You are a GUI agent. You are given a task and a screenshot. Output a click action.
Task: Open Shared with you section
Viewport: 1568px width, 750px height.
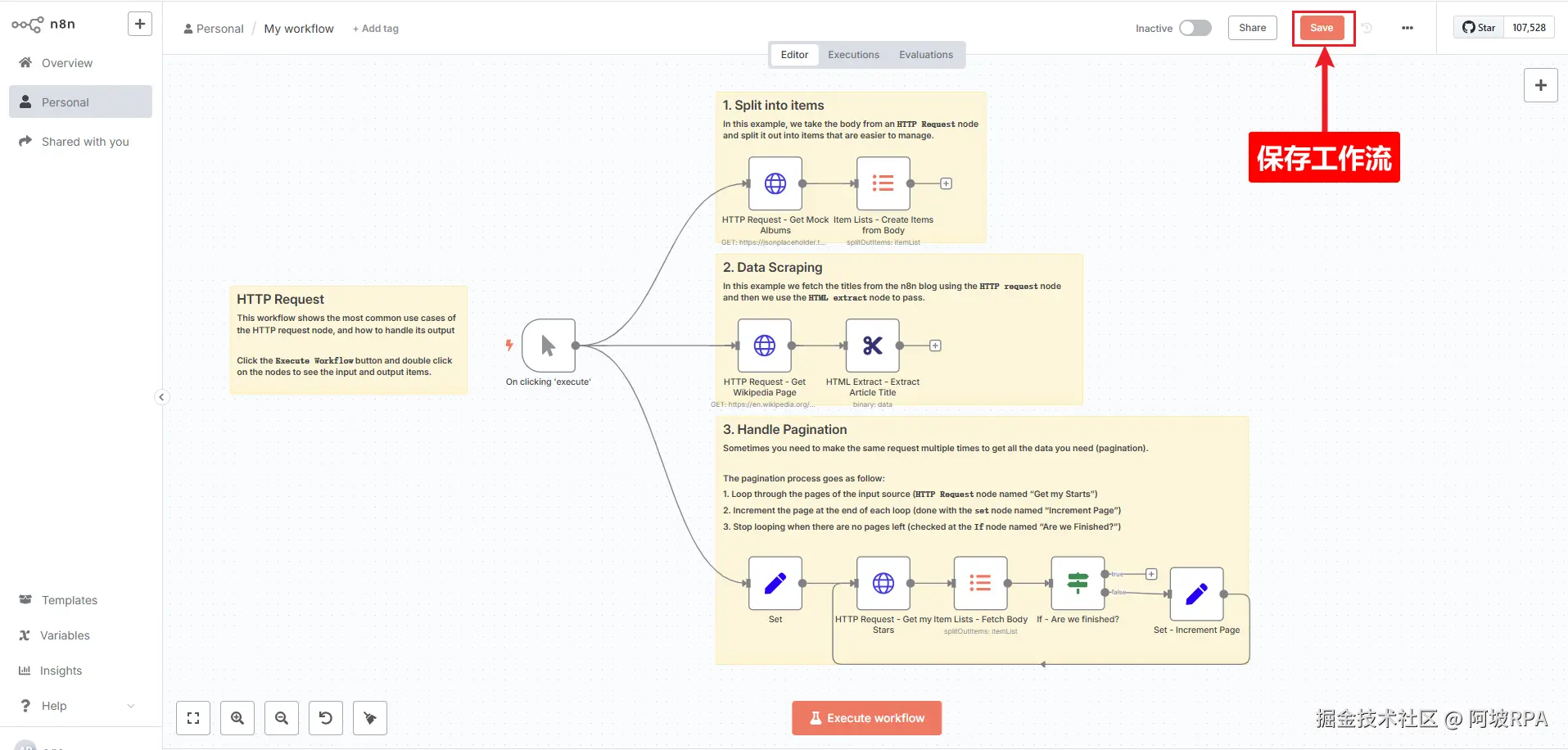coord(80,142)
